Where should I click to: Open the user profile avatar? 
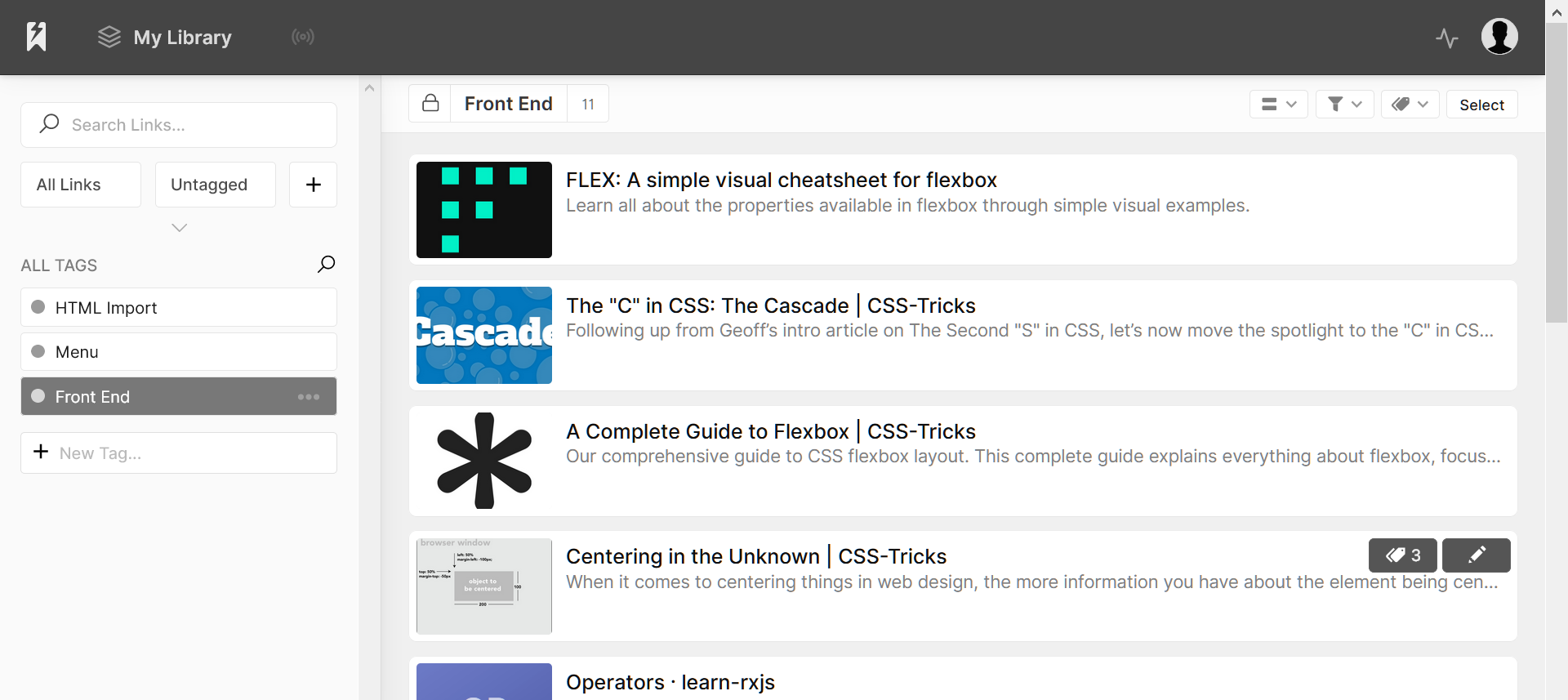[x=1499, y=37]
